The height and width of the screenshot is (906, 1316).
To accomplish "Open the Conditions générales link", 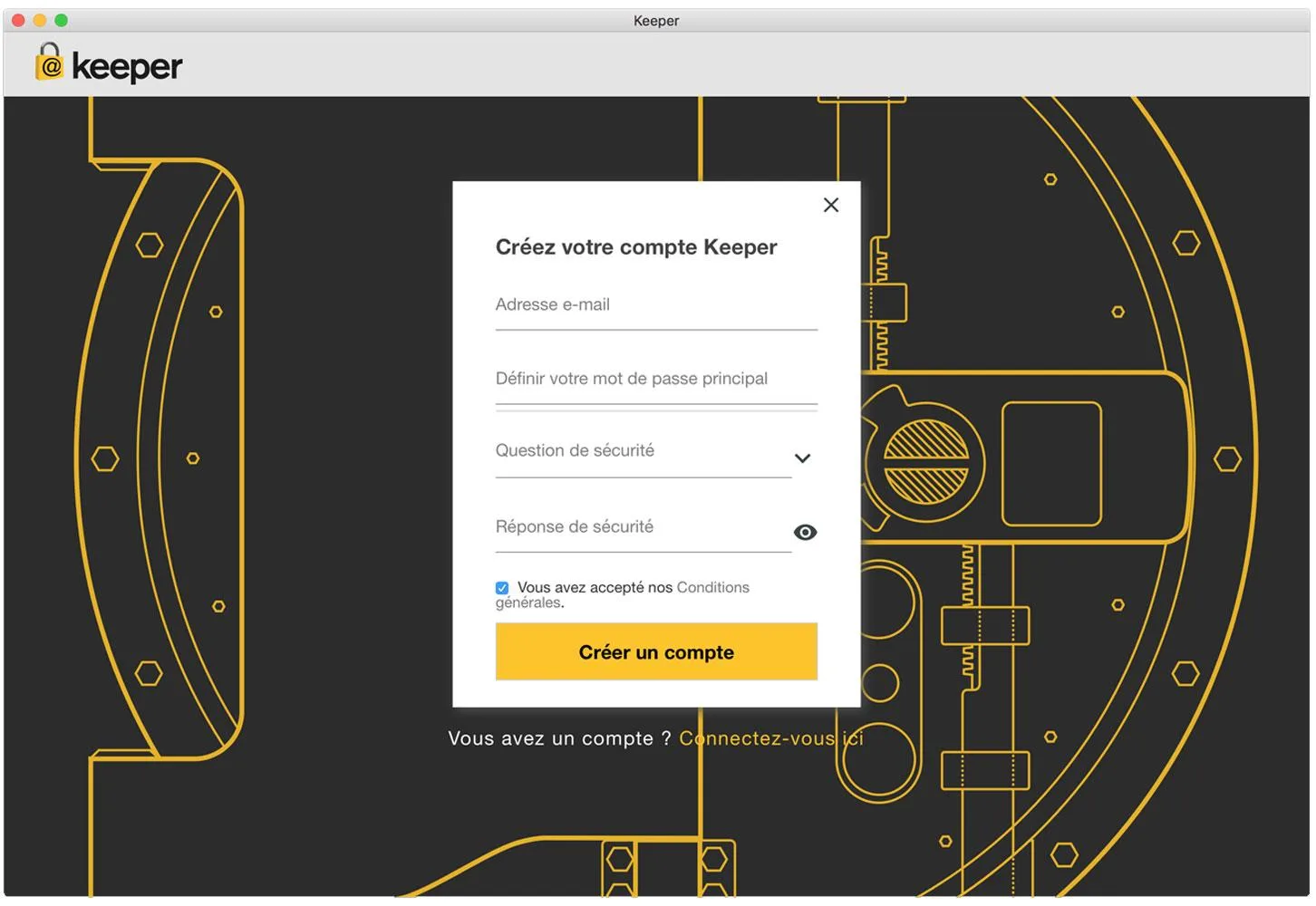I will coord(623,595).
